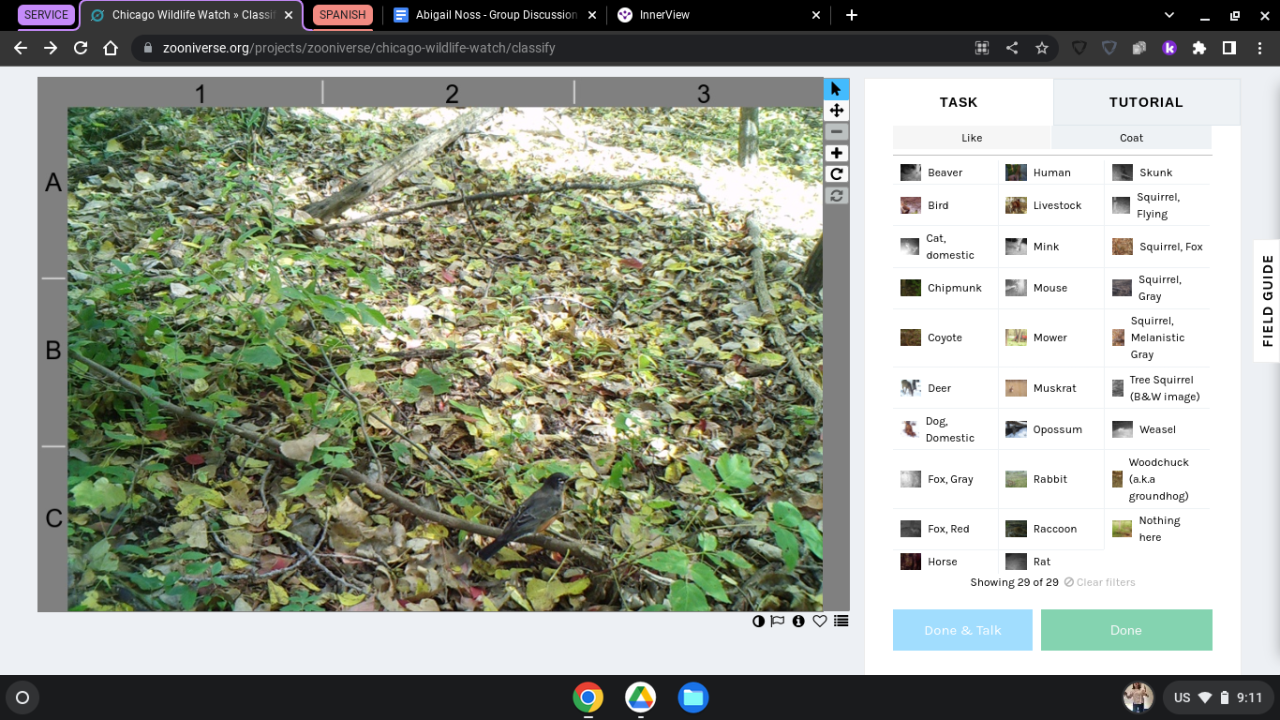The width and height of the screenshot is (1280, 720).
Task: Click the green Done button
Action: (1126, 630)
